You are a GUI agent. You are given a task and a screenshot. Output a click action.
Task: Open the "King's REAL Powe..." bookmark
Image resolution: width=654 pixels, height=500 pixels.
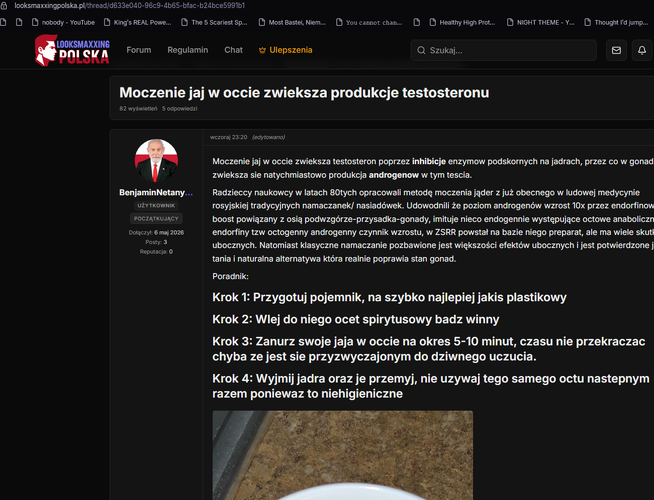(138, 23)
